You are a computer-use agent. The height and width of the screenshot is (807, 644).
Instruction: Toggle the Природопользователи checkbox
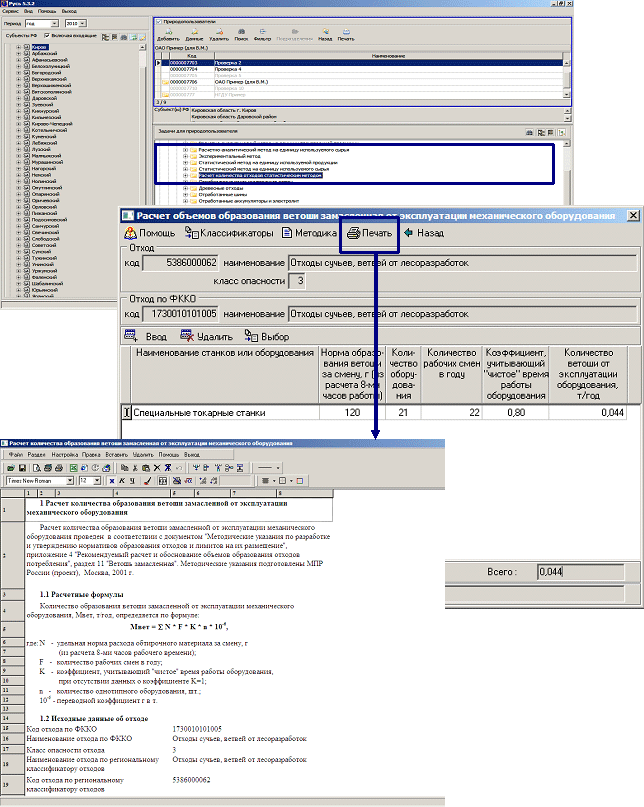[x=160, y=20]
